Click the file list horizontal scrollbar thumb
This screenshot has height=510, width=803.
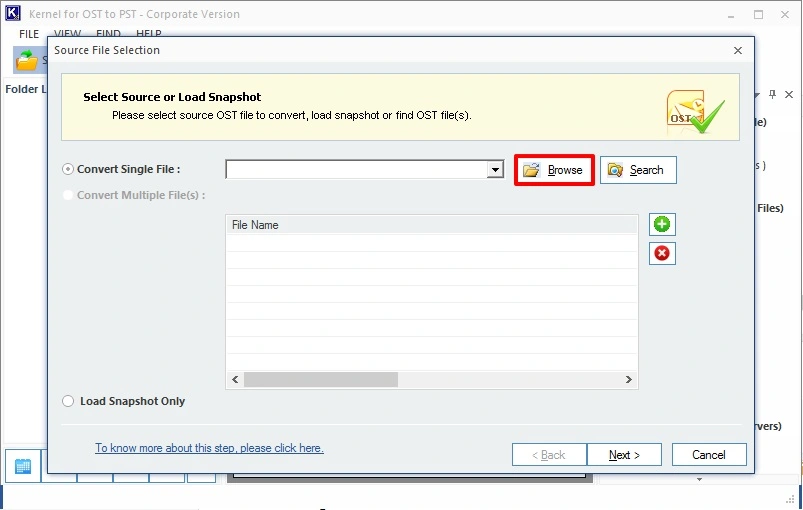point(320,380)
